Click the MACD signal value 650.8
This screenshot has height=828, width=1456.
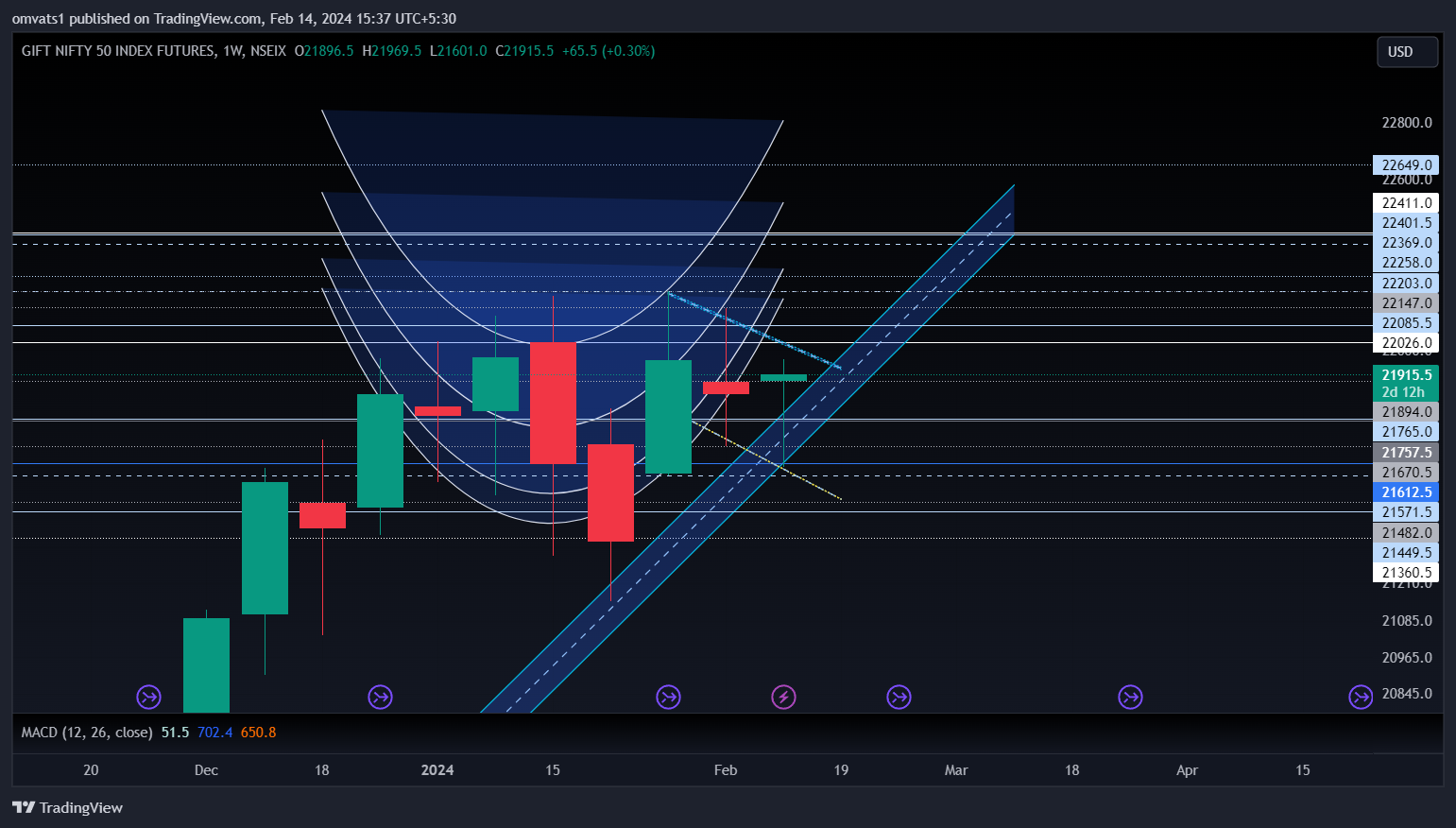tap(258, 733)
